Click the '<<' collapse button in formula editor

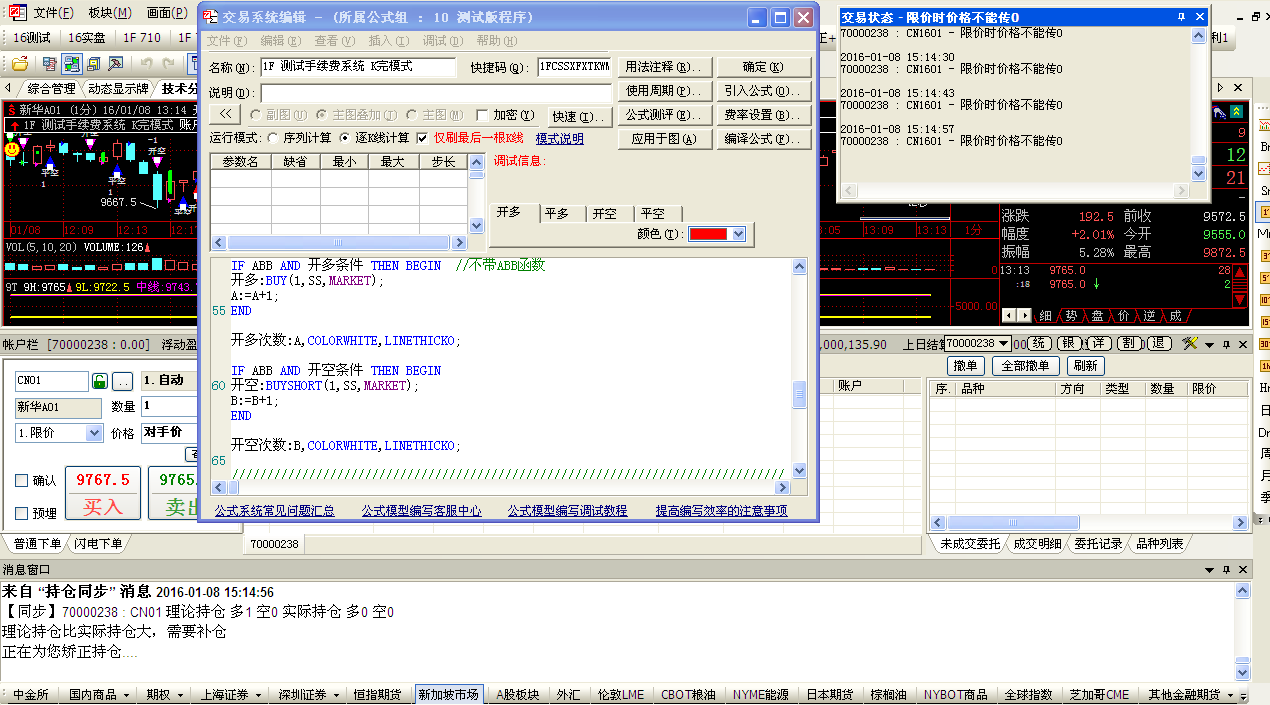tap(225, 114)
